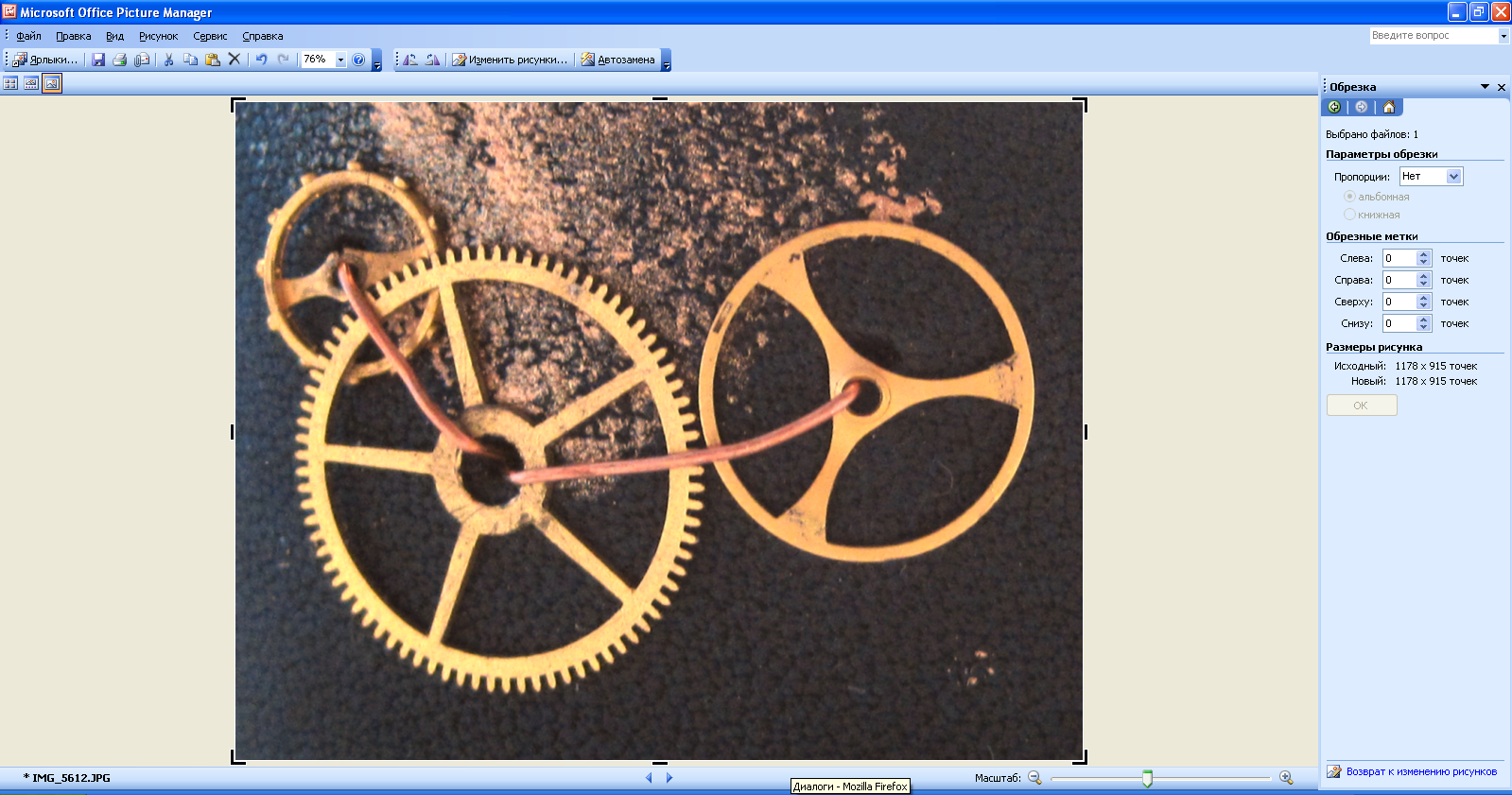Open the zoom percentage dropdown
This screenshot has width=1512, height=795.
[x=340, y=60]
